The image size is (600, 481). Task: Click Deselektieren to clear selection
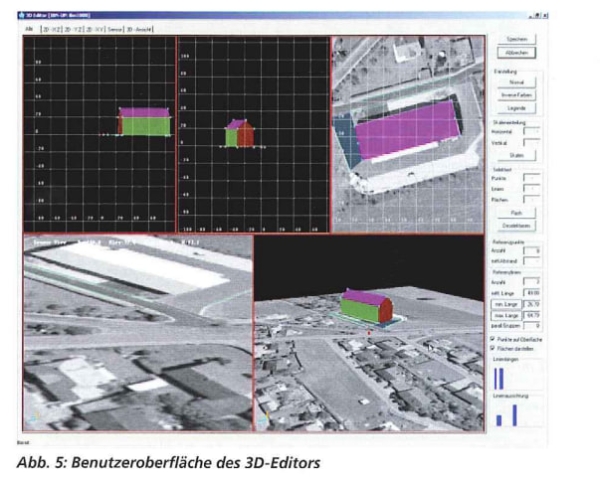[516, 226]
